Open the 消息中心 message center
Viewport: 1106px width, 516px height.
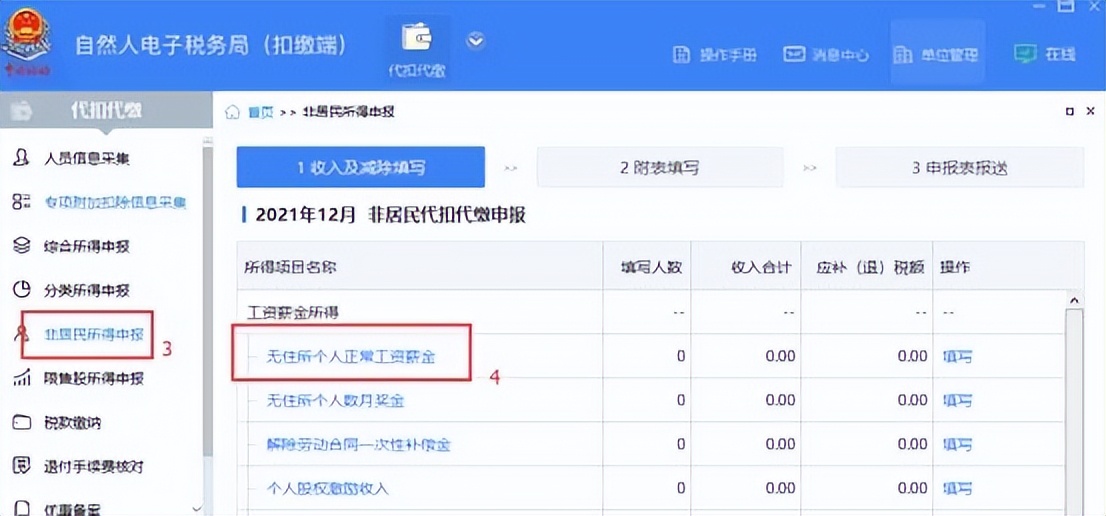[826, 54]
